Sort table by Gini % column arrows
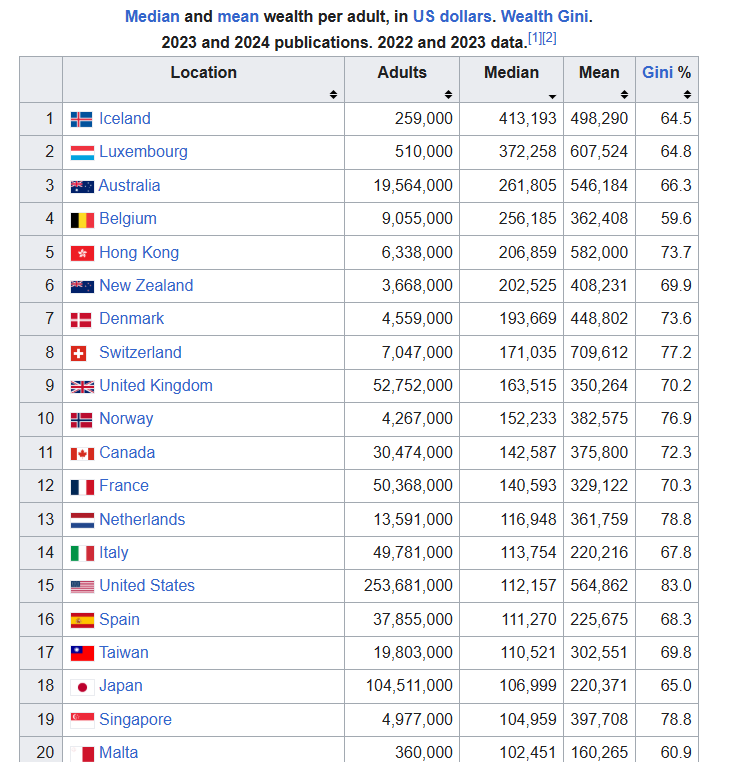Viewport: 736px width, 762px height. (x=687, y=94)
